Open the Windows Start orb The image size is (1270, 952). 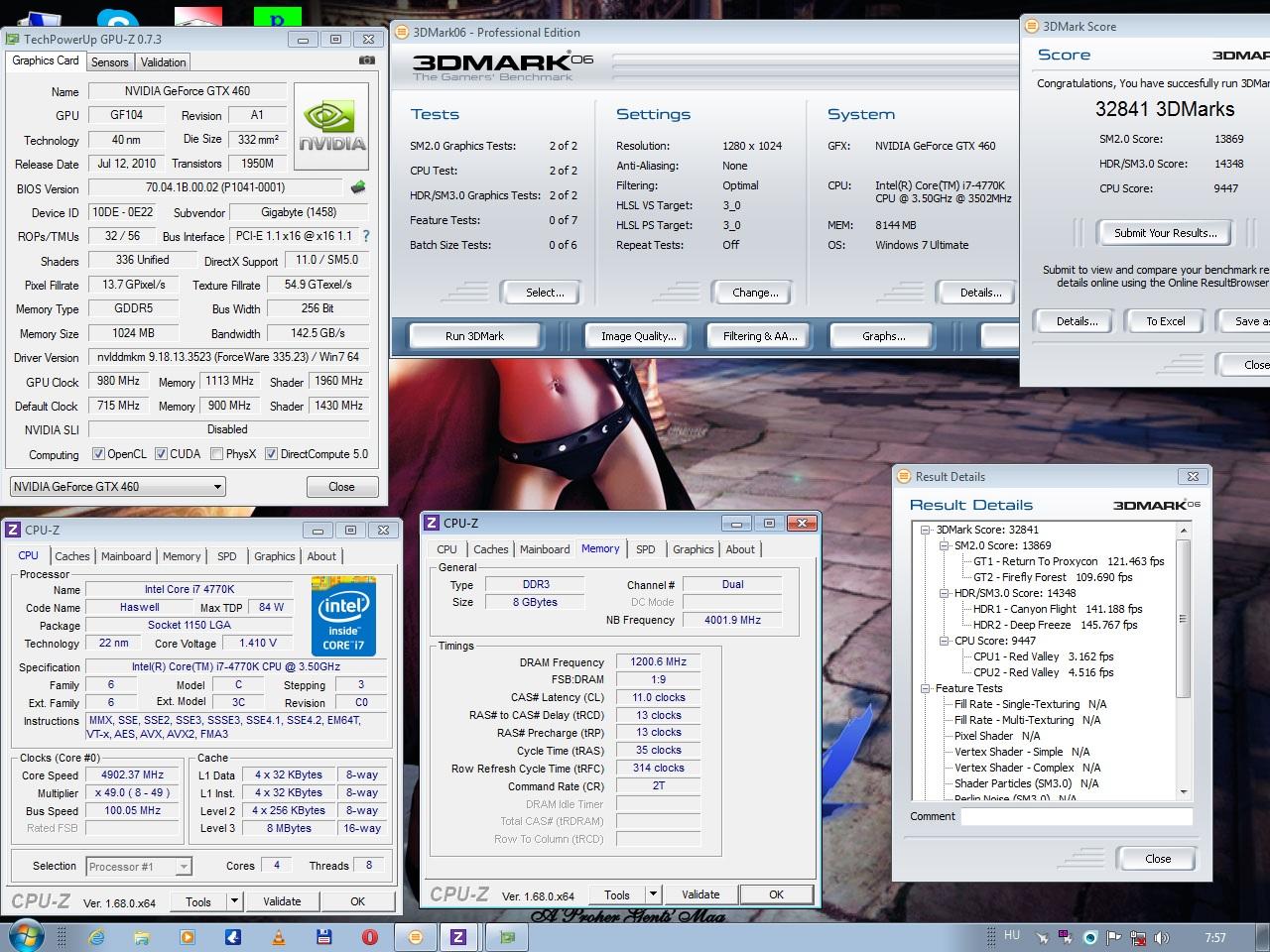(27, 935)
